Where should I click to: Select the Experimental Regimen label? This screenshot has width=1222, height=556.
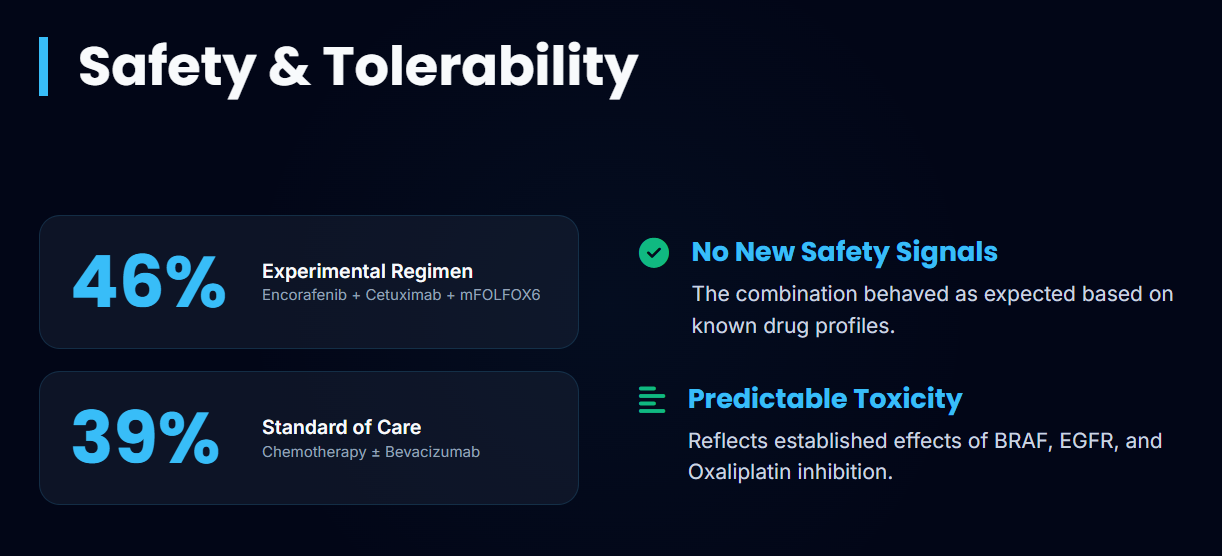tap(367, 271)
